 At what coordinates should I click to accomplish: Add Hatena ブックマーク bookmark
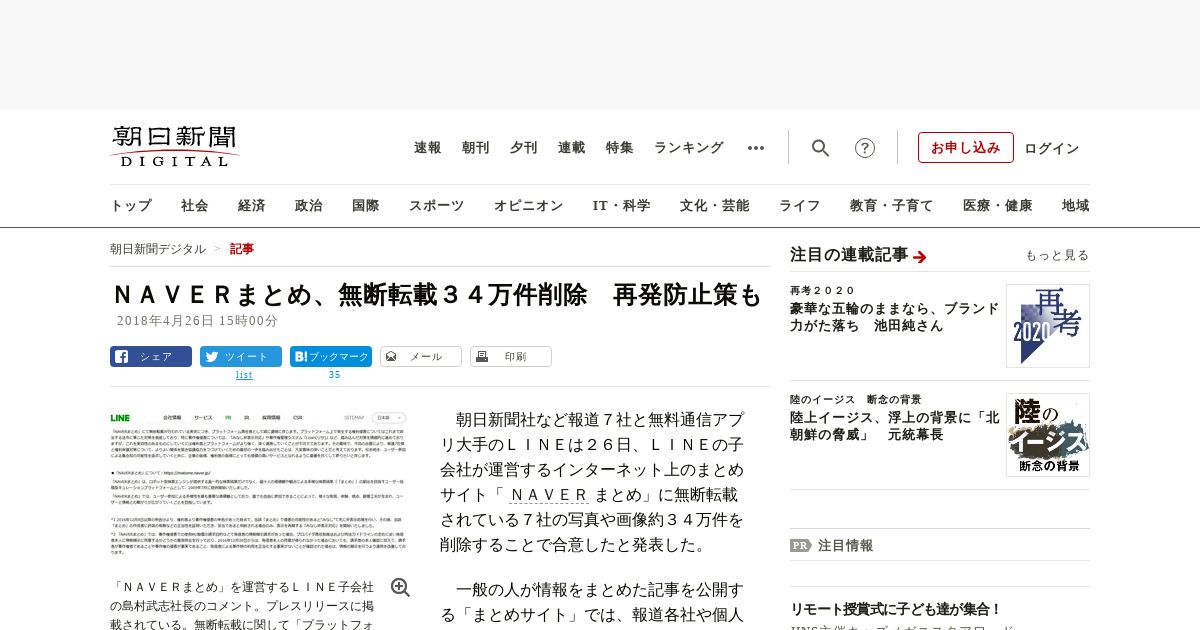point(331,356)
